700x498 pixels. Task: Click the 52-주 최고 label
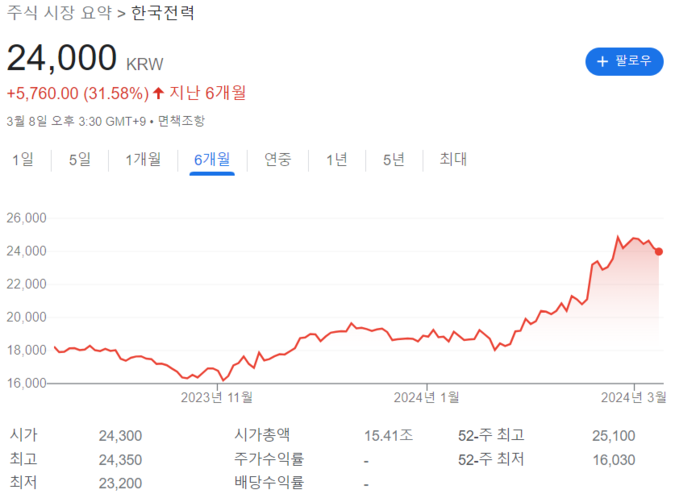[491, 435]
